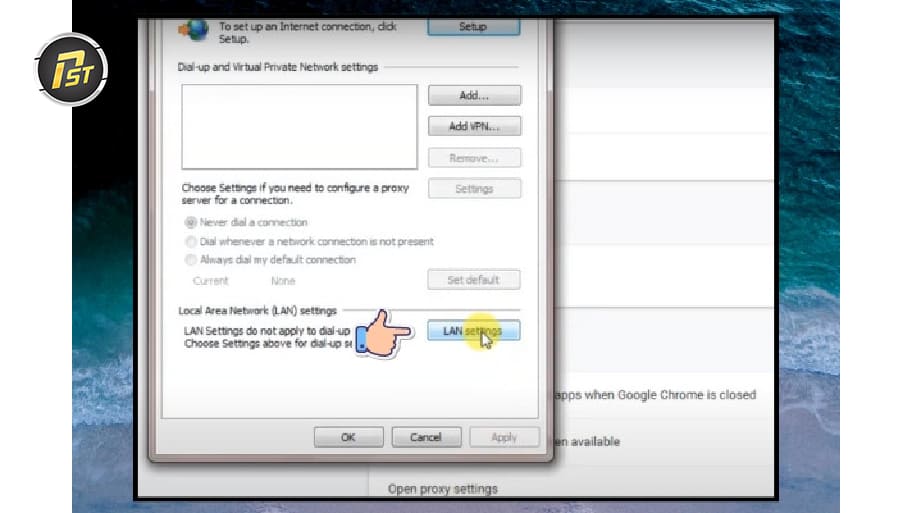
Task: Click Open proxy settings in Chrome window
Action: tap(443, 489)
